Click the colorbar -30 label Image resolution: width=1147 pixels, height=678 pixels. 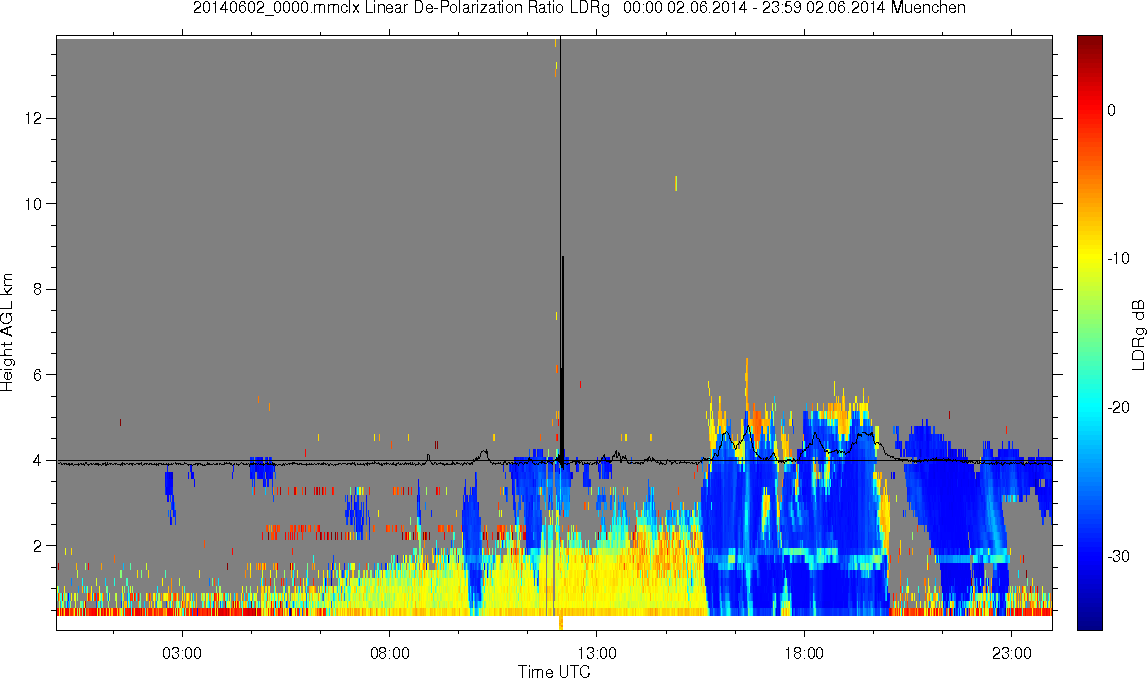pos(1118,557)
